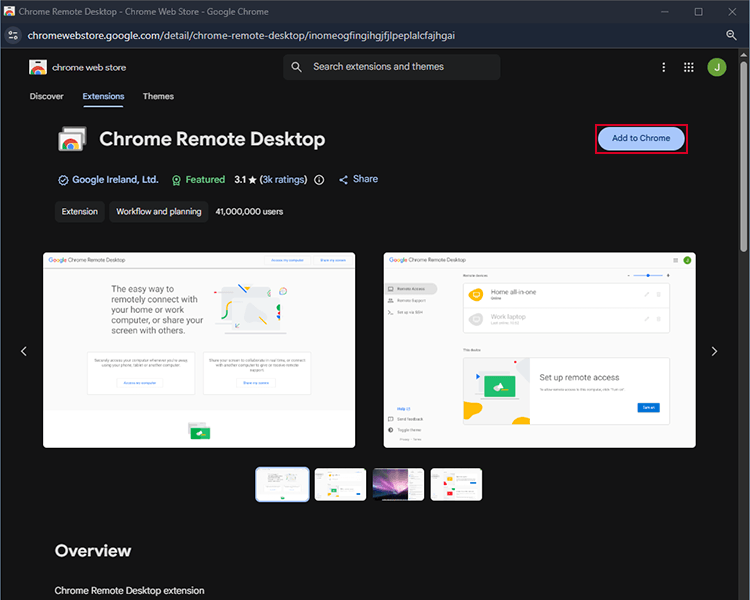This screenshot has width=750, height=600.
Task: Click the verified publisher badge icon
Action: [x=63, y=180]
